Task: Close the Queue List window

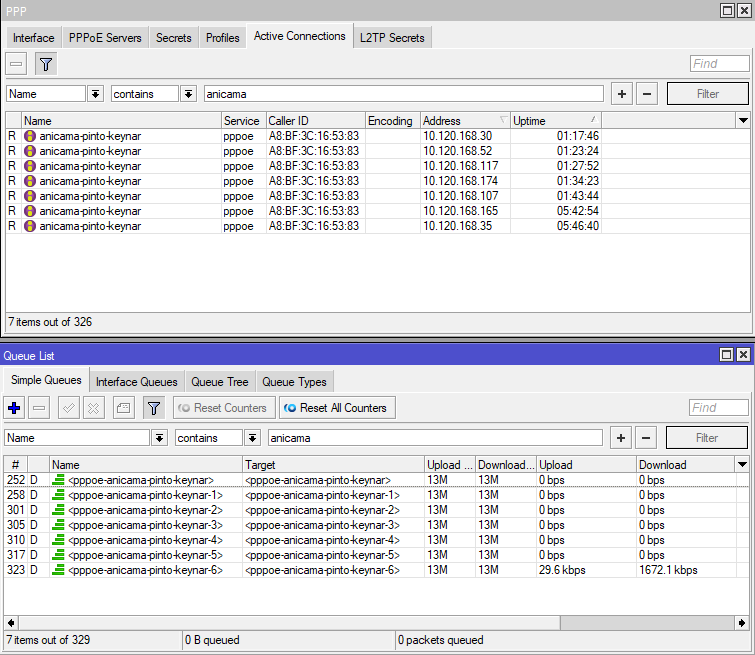Action: coord(743,355)
